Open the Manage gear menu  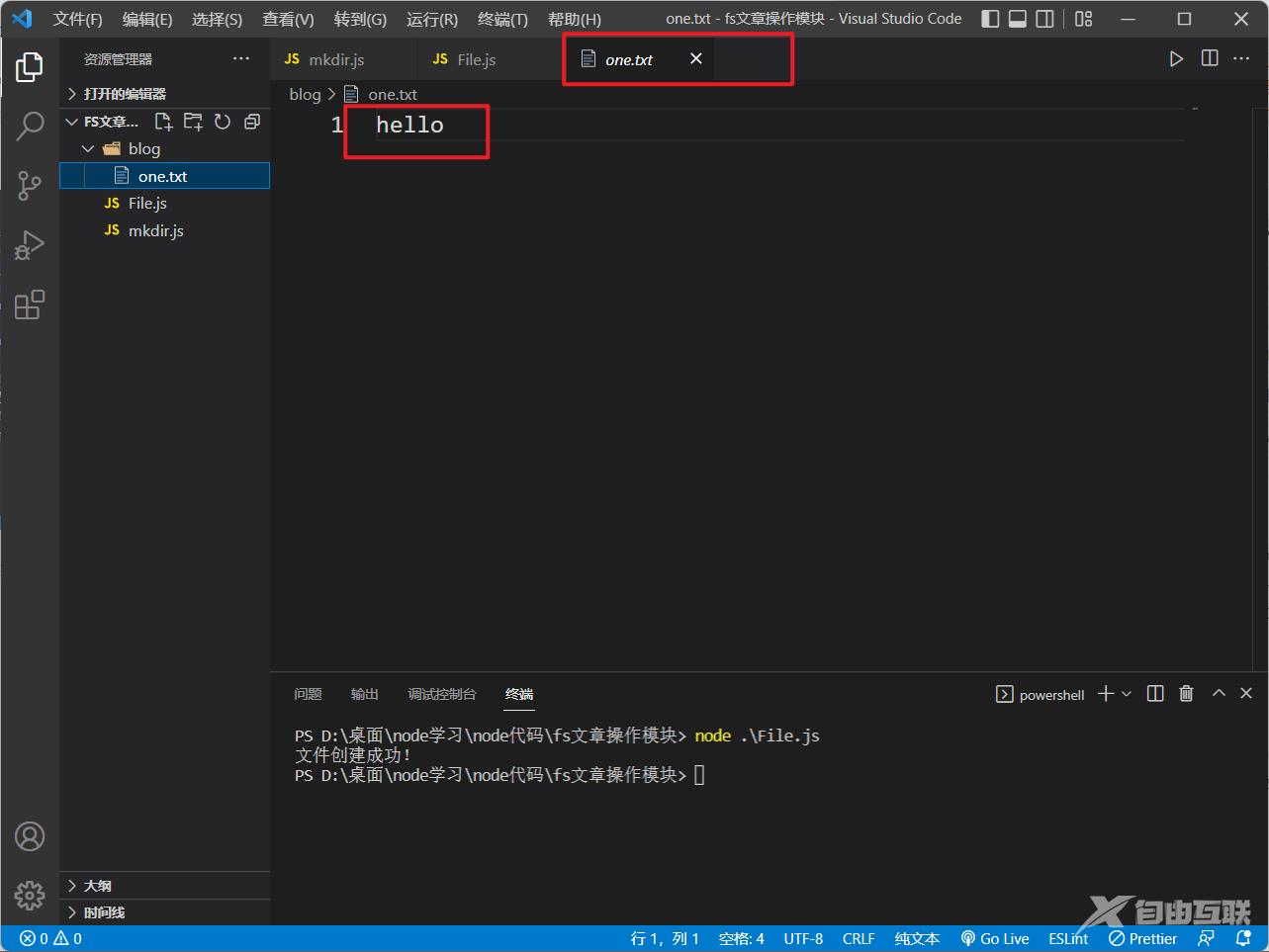[30, 895]
